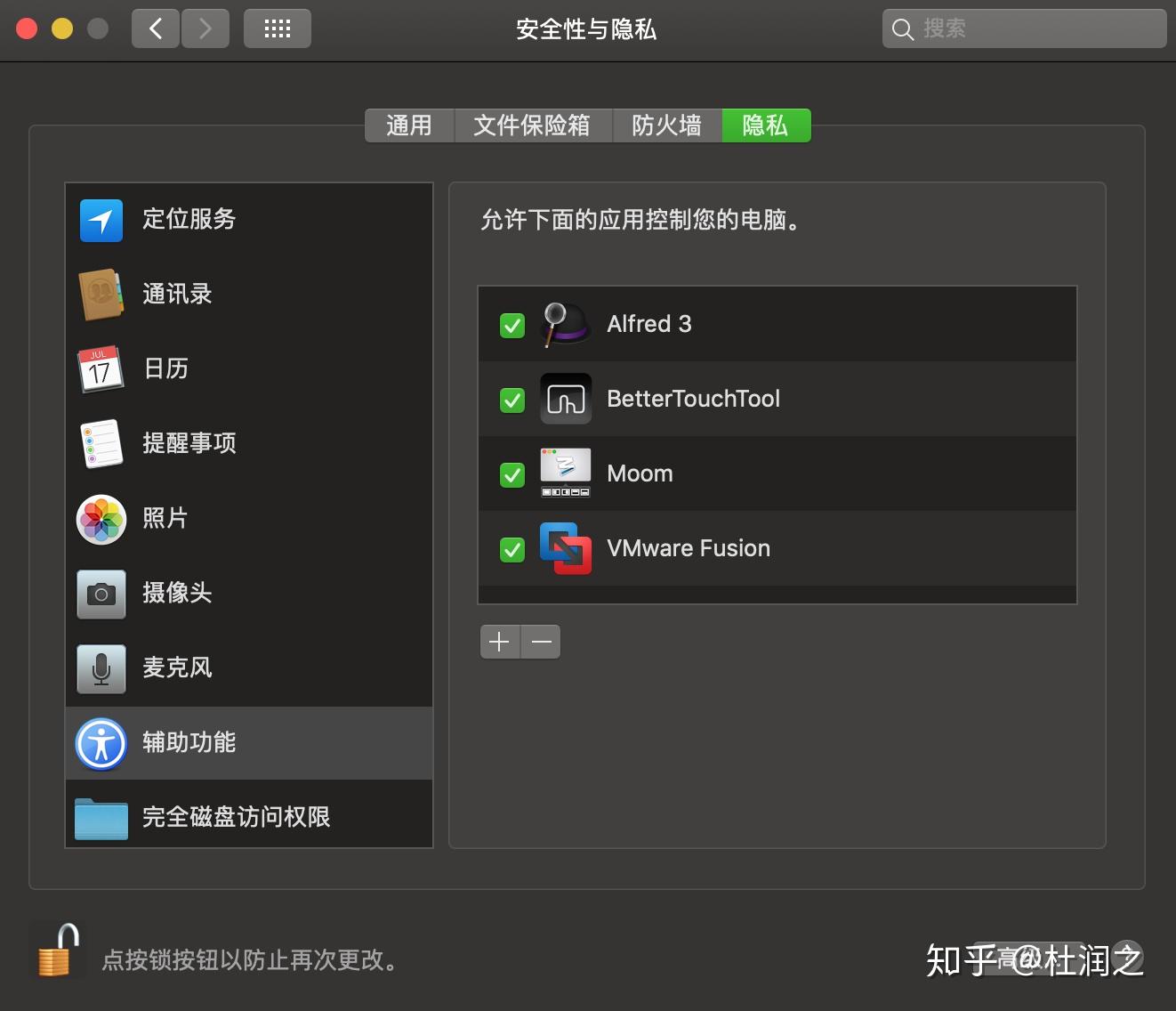Select the Accessibility (辅助功能) icon
Image resolution: width=1176 pixels, height=1011 pixels.
coord(101,743)
